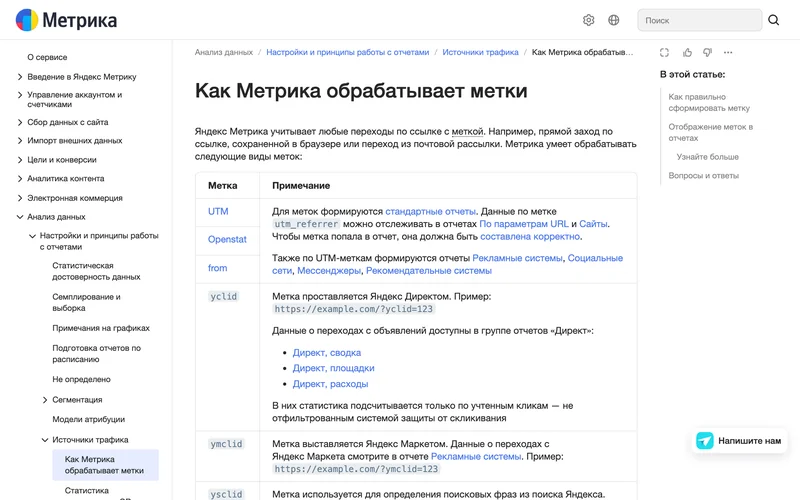Screen dimensions: 800x500
Task: Jump to Вопросы и ответы section
Action: (x=704, y=176)
